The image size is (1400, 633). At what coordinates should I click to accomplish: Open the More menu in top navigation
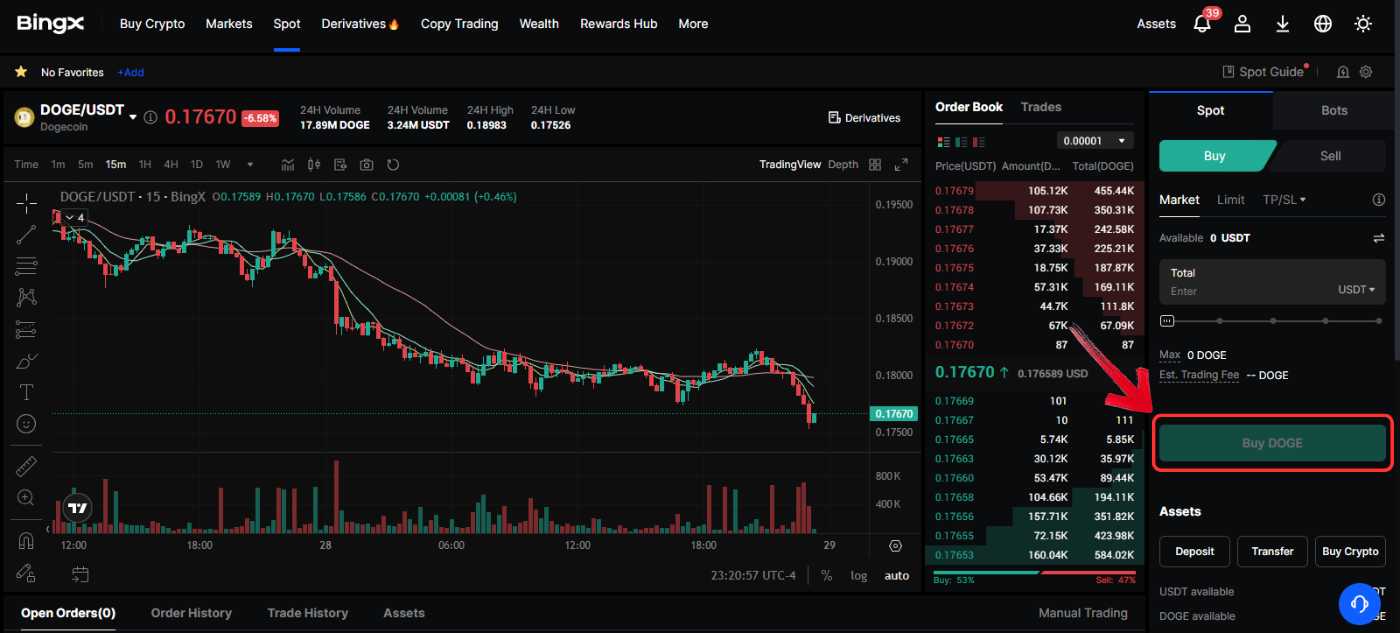(x=693, y=23)
